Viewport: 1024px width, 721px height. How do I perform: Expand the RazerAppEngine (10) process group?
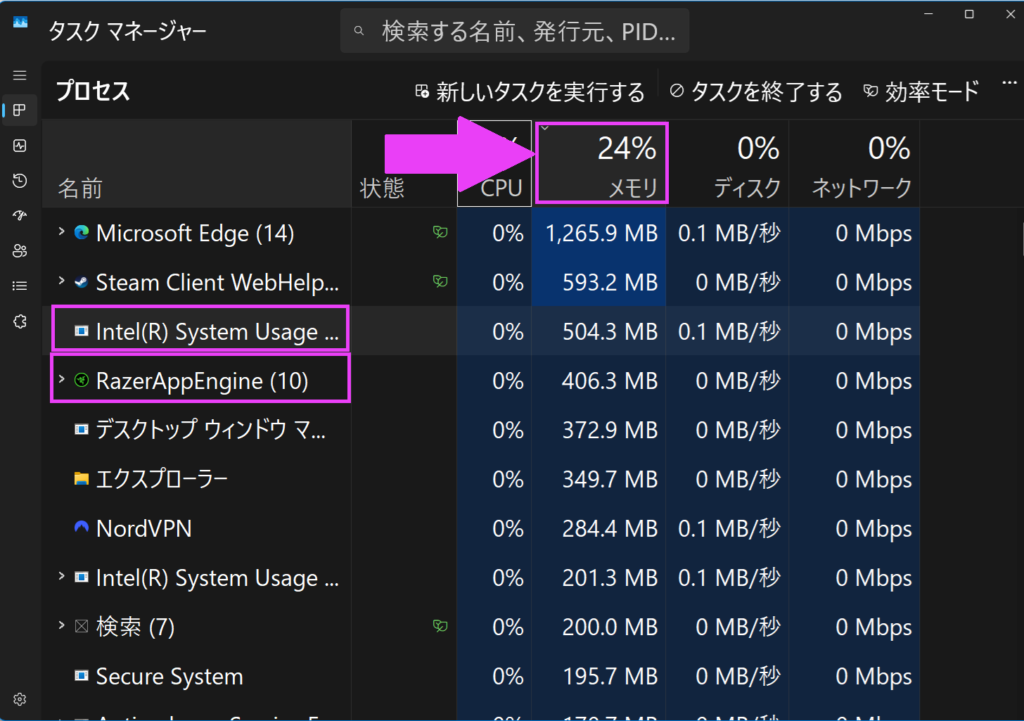(62, 381)
